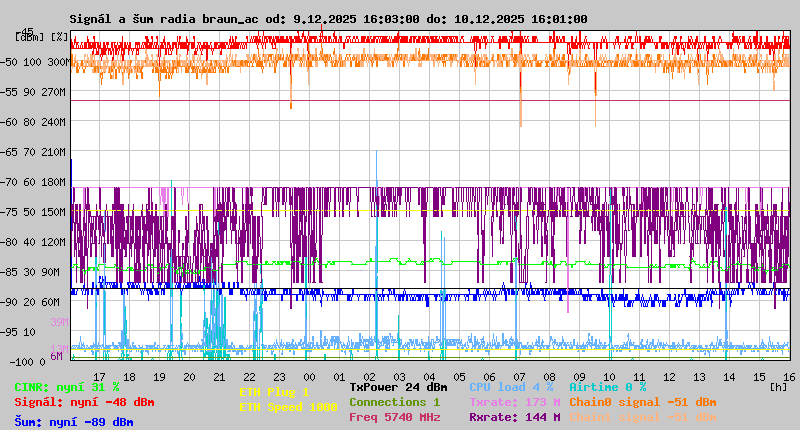The width and height of the screenshot is (800, 430).
Task: Click the '-65 70 210M' y-axis label
Action: coord(33,152)
